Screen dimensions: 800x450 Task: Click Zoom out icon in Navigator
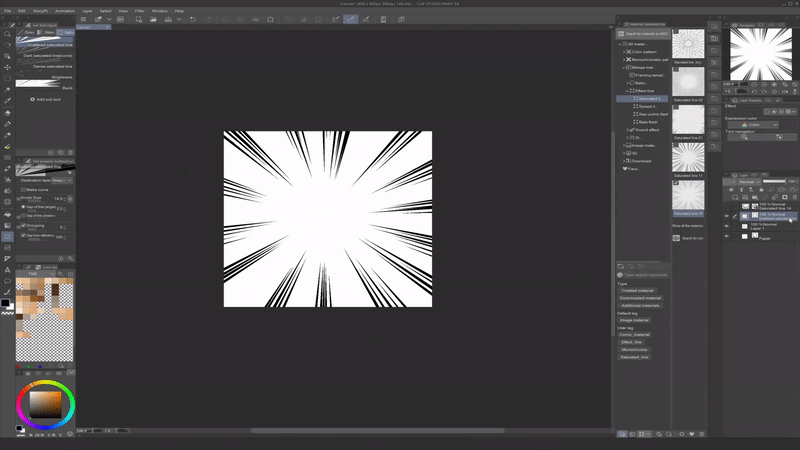coord(754,85)
